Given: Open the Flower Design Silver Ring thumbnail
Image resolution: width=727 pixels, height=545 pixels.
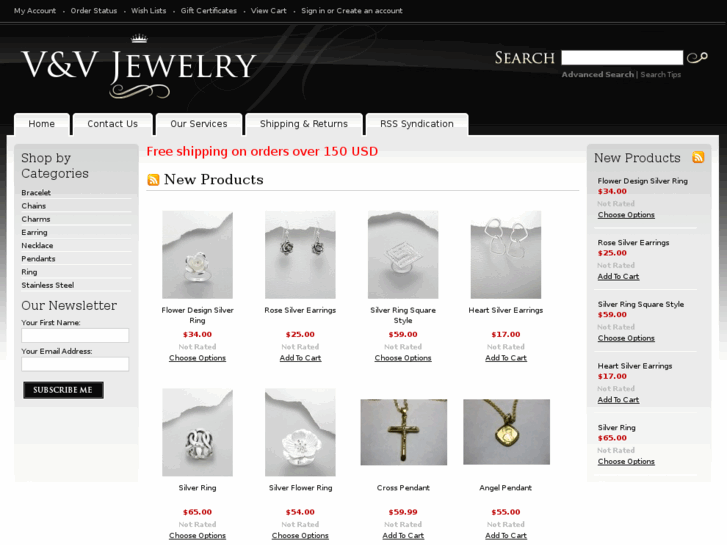Looking at the screenshot, I should [x=198, y=255].
